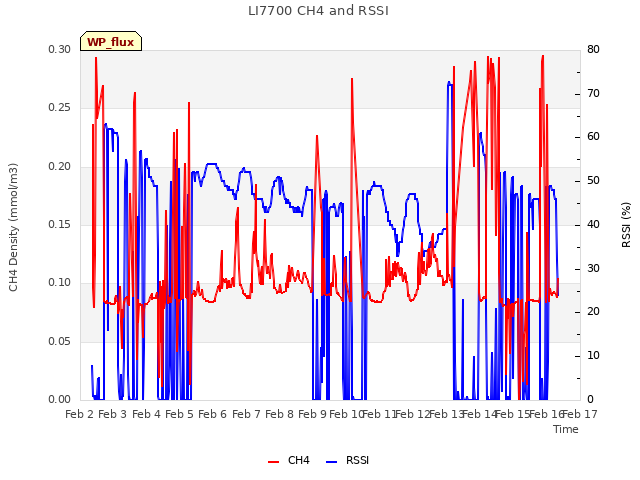Click the 20 right axis tick label
The image size is (640, 480).
593,312
